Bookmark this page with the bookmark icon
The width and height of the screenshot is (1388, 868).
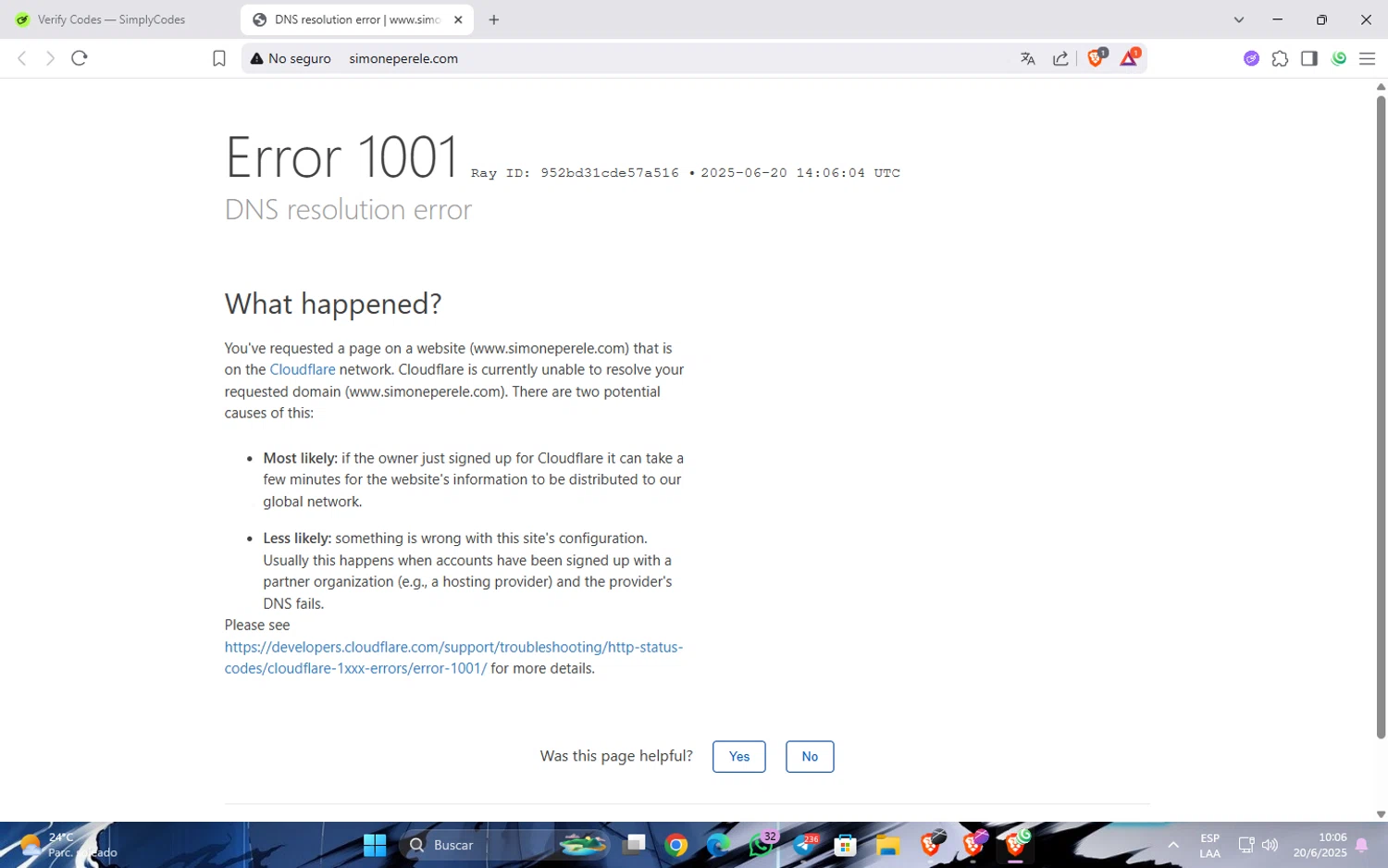(219, 58)
